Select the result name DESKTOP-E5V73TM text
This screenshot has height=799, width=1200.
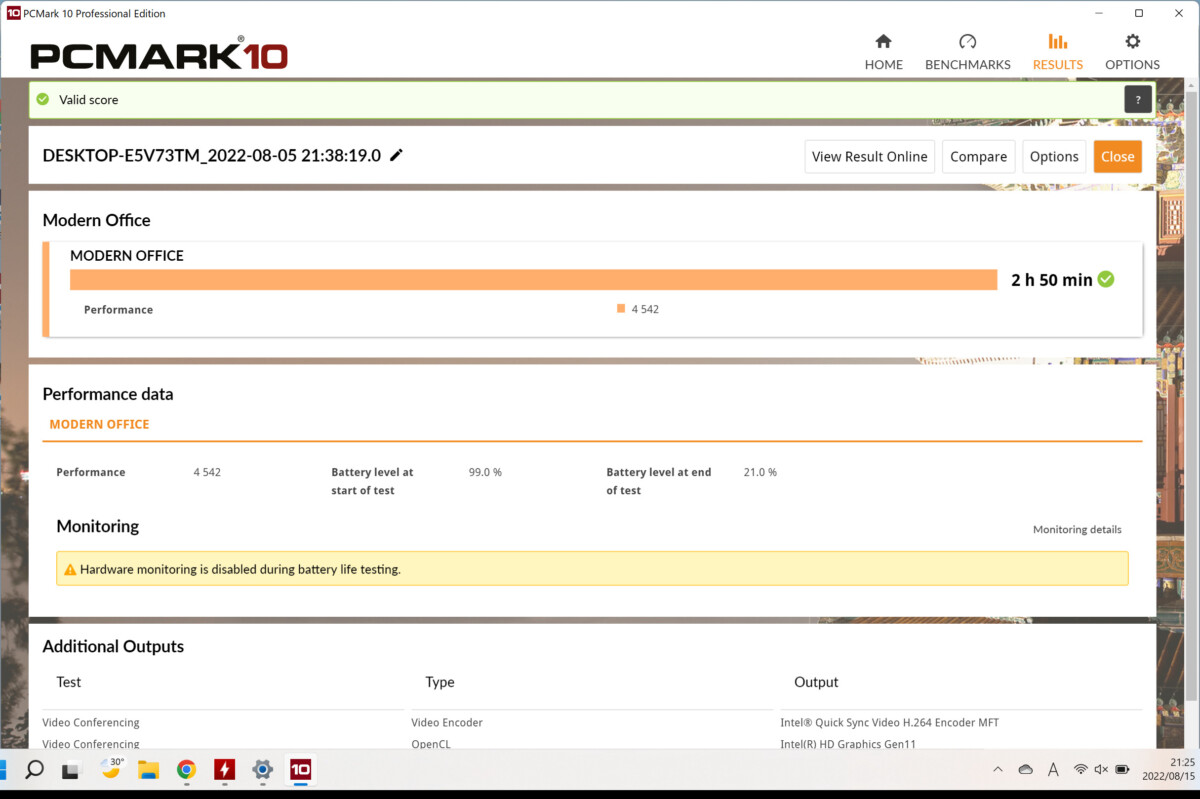coord(212,155)
